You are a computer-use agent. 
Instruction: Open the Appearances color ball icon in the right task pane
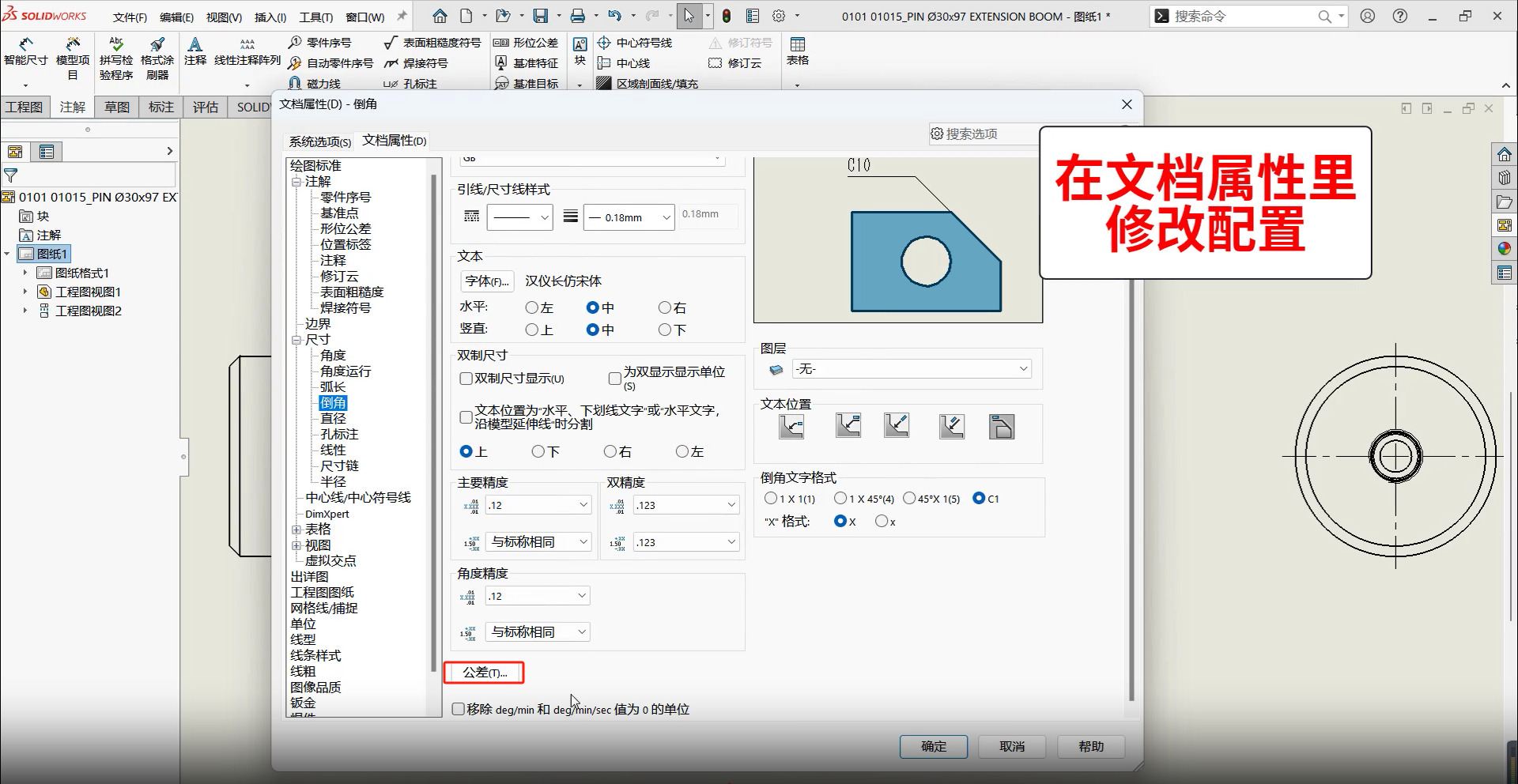[1504, 249]
